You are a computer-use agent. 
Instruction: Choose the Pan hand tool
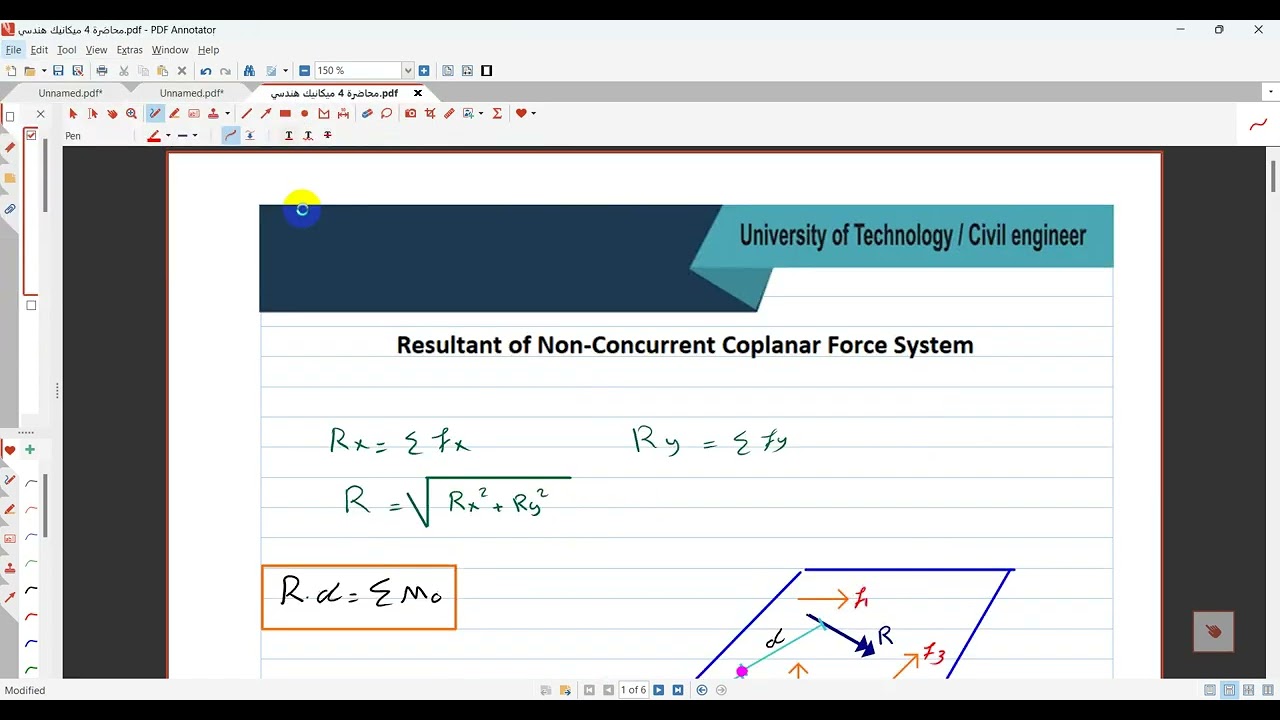click(x=112, y=114)
